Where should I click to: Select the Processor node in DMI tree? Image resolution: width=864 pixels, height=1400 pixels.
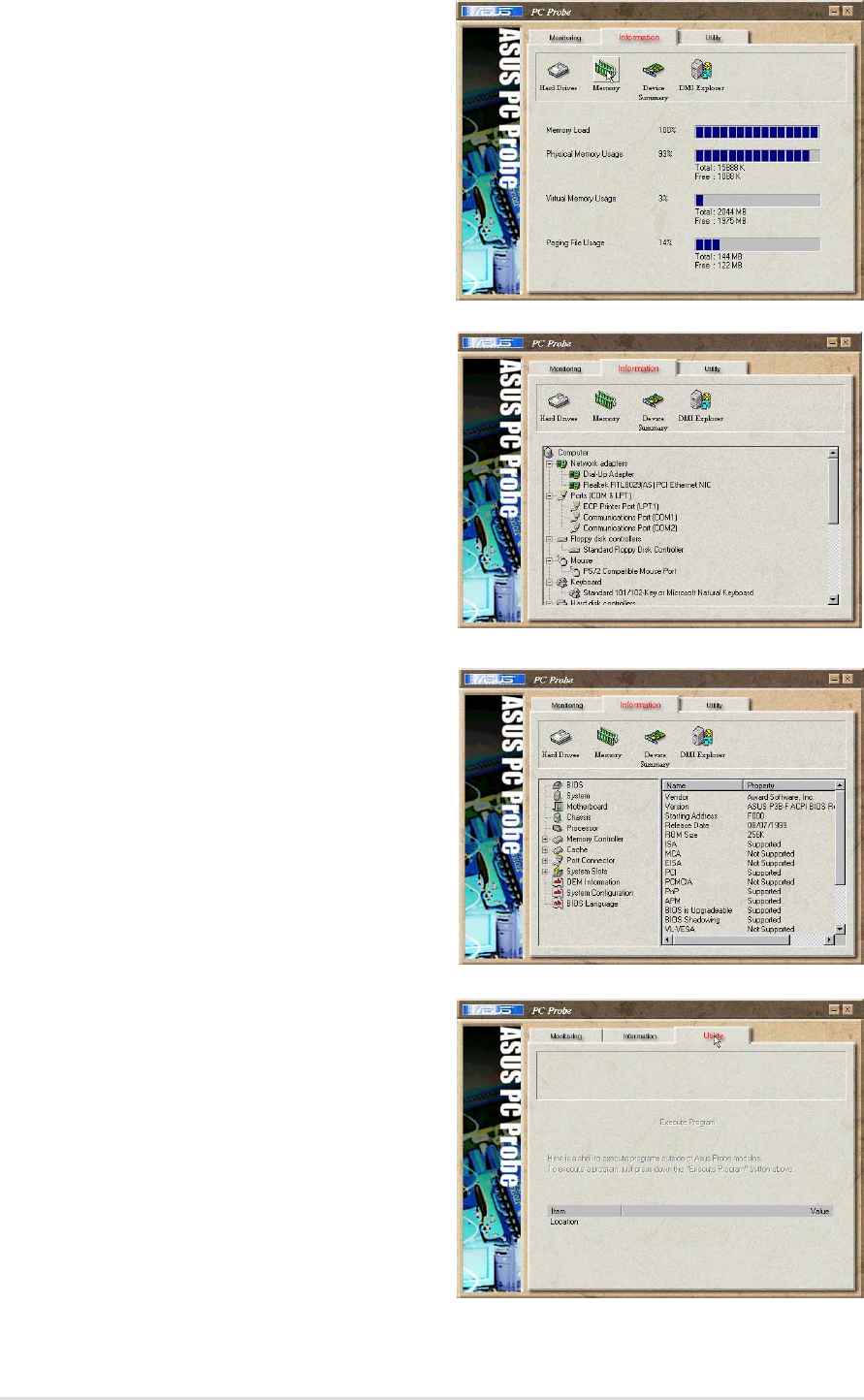[x=576, y=828]
